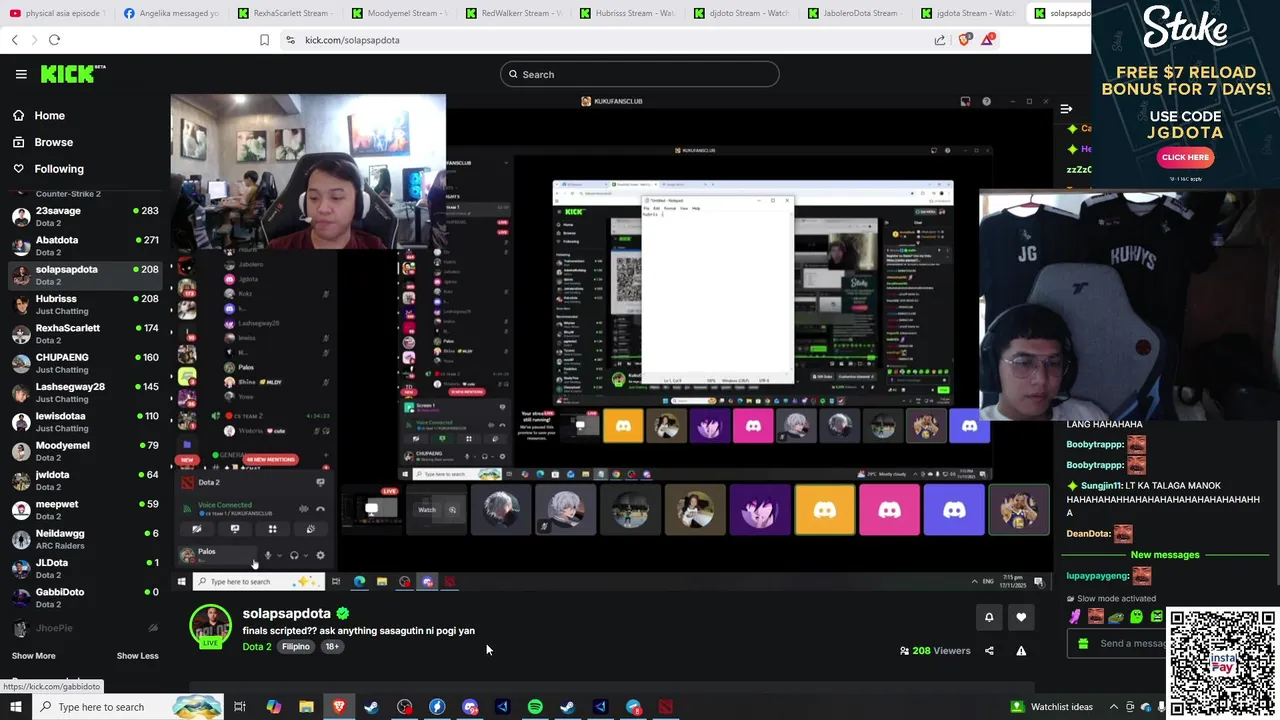Open jwldota channel in sidebar
This screenshot has width=1280, height=720.
pyautogui.click(x=85, y=480)
